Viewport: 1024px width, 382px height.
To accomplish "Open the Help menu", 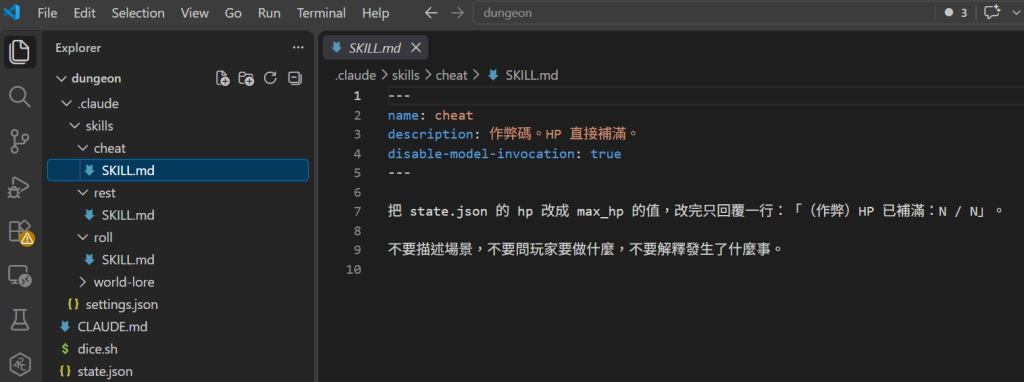I will pyautogui.click(x=376, y=13).
